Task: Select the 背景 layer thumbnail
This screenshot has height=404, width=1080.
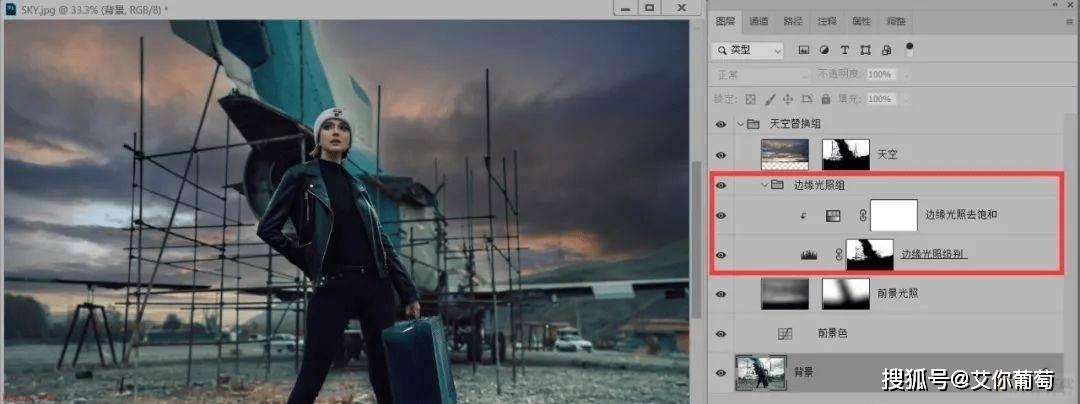Action: click(761, 373)
